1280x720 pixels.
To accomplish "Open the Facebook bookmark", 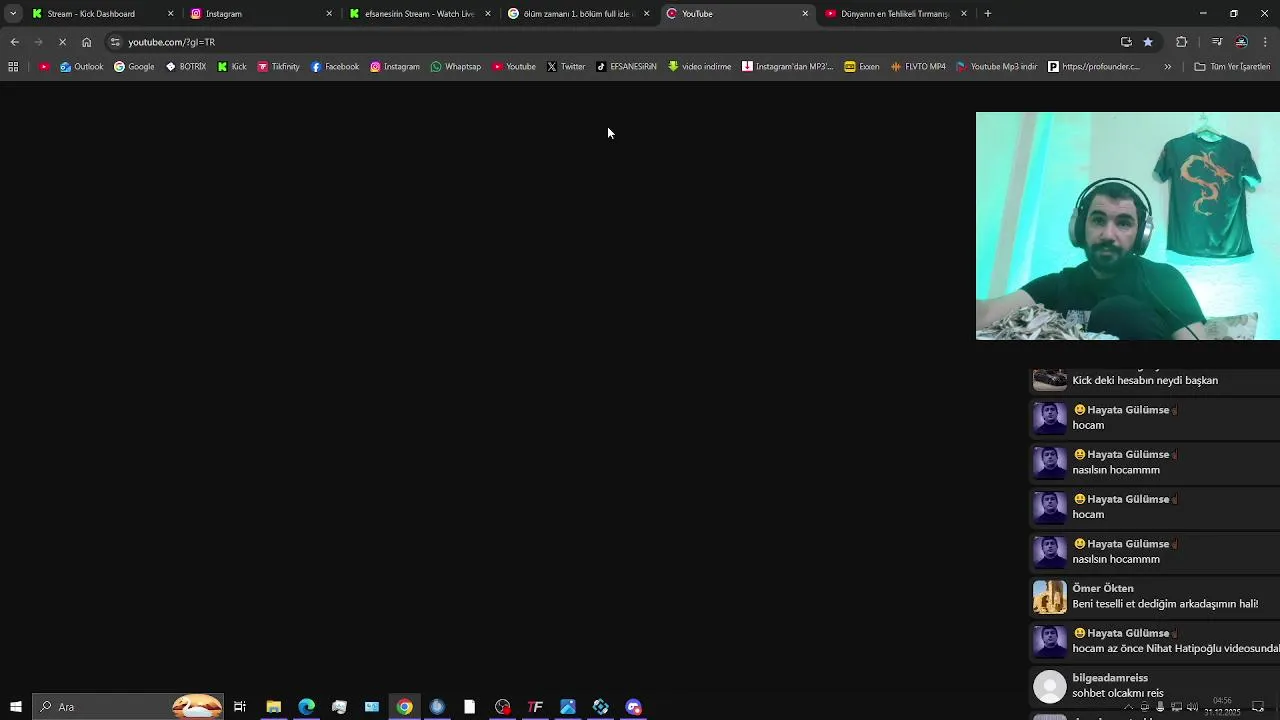I will pos(335,67).
